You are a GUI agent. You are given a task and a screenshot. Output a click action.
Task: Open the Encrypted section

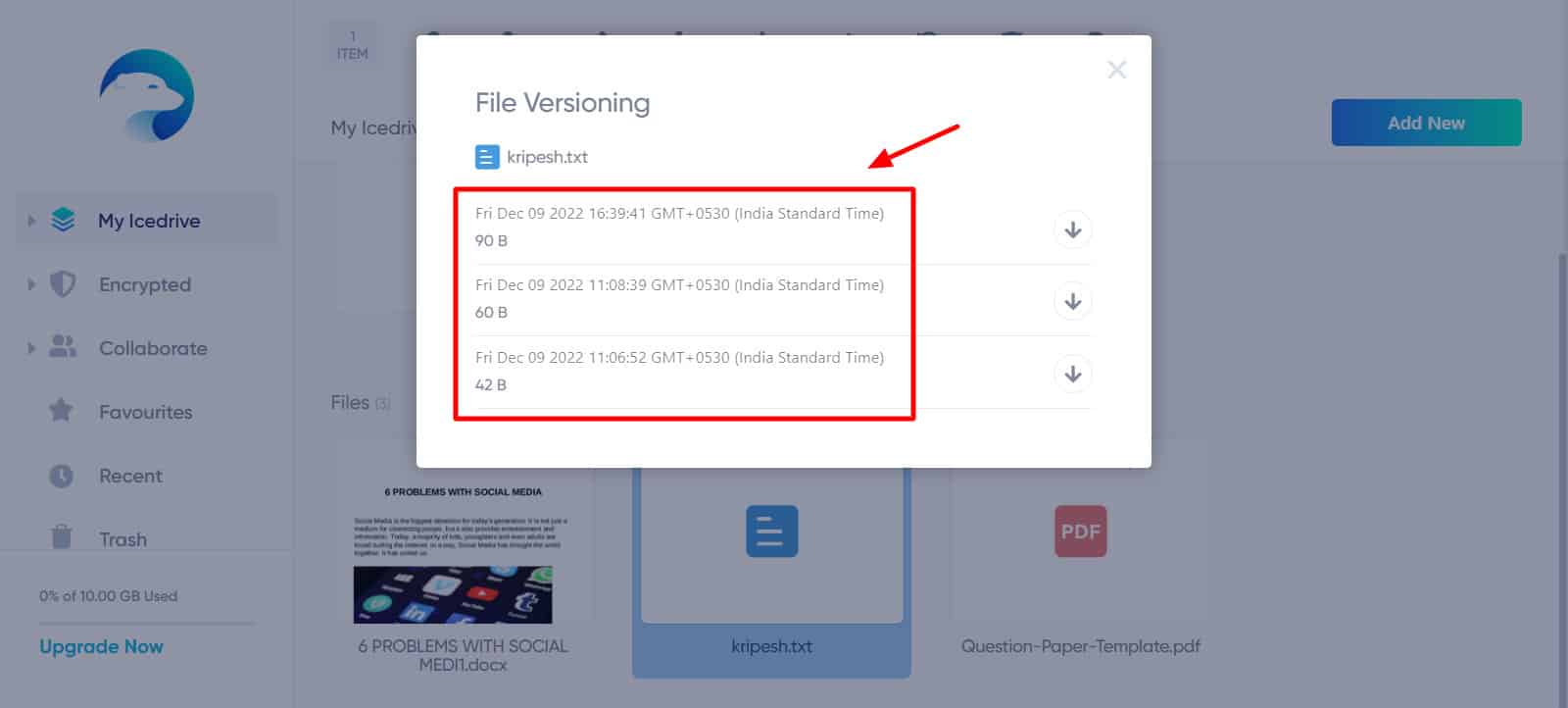pos(145,284)
